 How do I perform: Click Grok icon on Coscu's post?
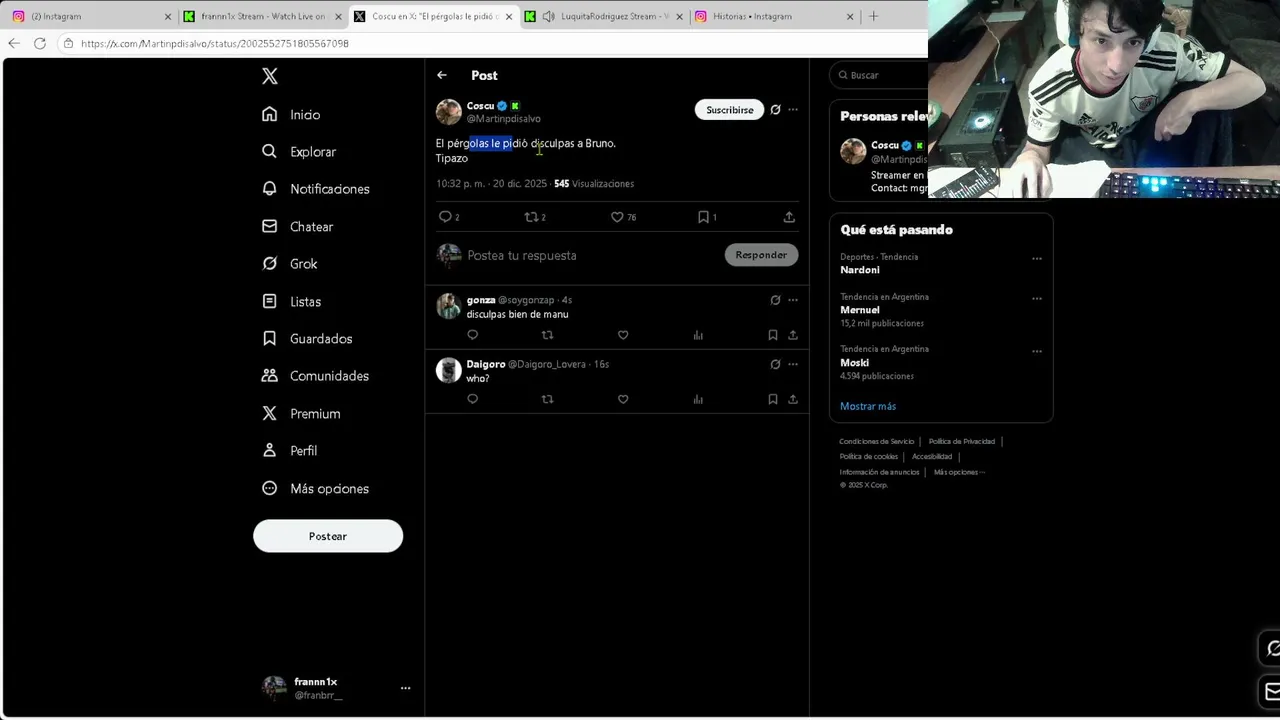point(775,110)
